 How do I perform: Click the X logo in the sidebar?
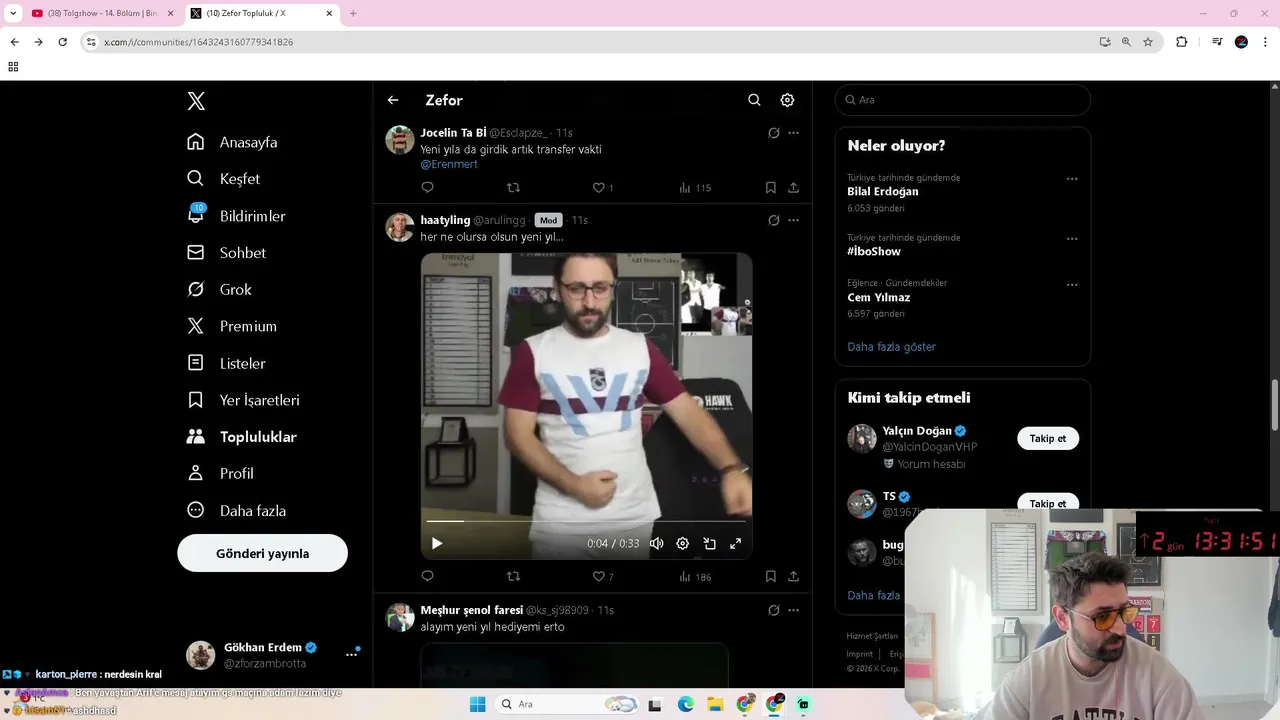point(196,101)
